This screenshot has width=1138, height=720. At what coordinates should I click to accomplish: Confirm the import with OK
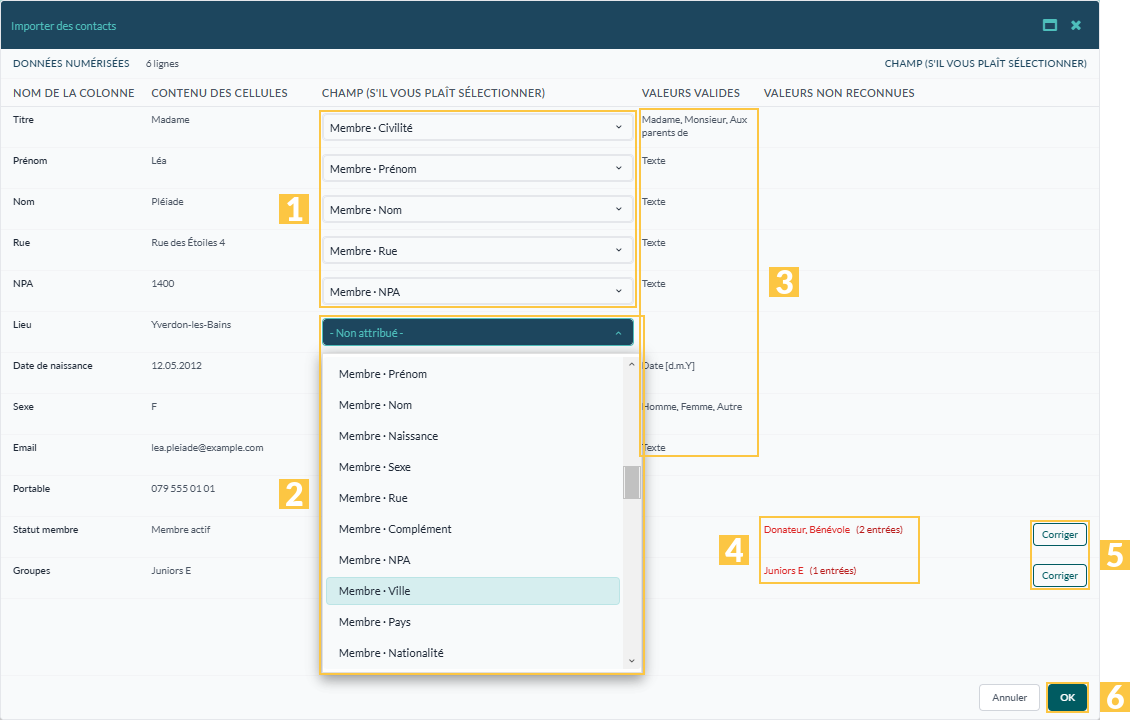1067,698
